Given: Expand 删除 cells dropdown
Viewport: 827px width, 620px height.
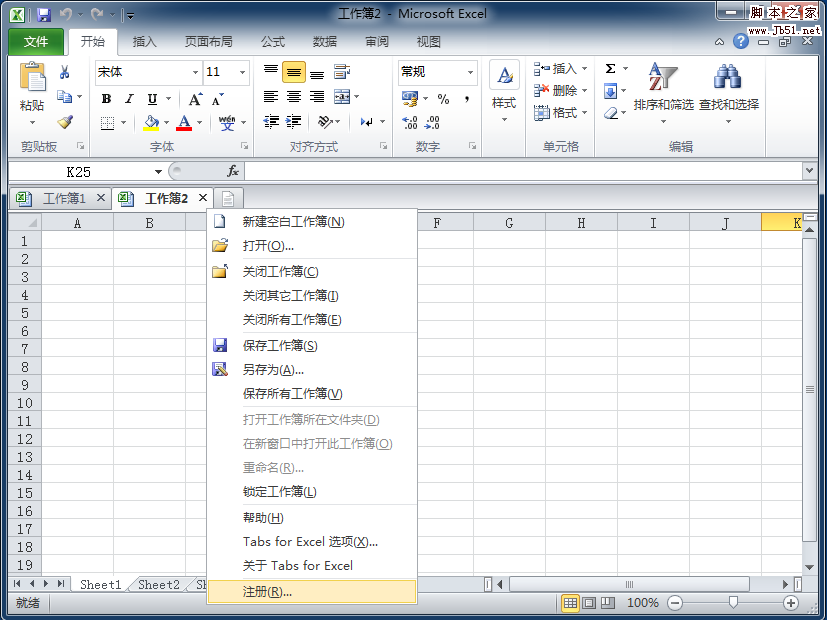Looking at the screenshot, I should (x=584, y=91).
